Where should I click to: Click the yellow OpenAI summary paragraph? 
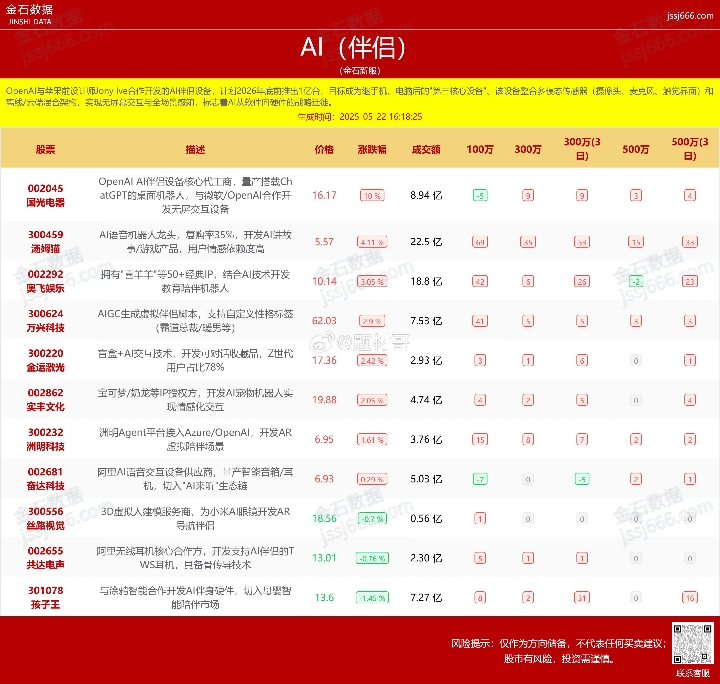[360, 97]
